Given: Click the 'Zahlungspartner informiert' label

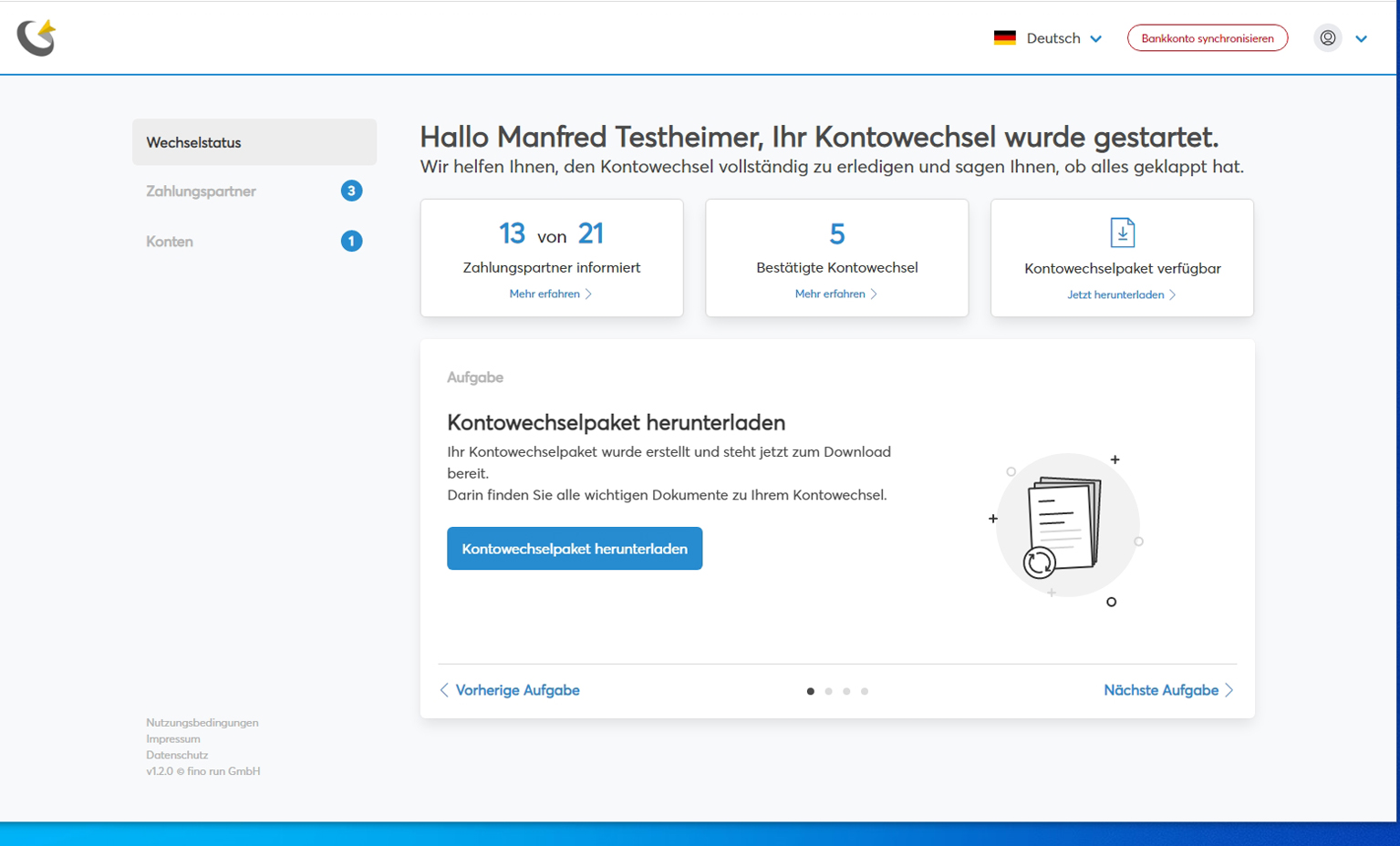Looking at the screenshot, I should pos(552,267).
